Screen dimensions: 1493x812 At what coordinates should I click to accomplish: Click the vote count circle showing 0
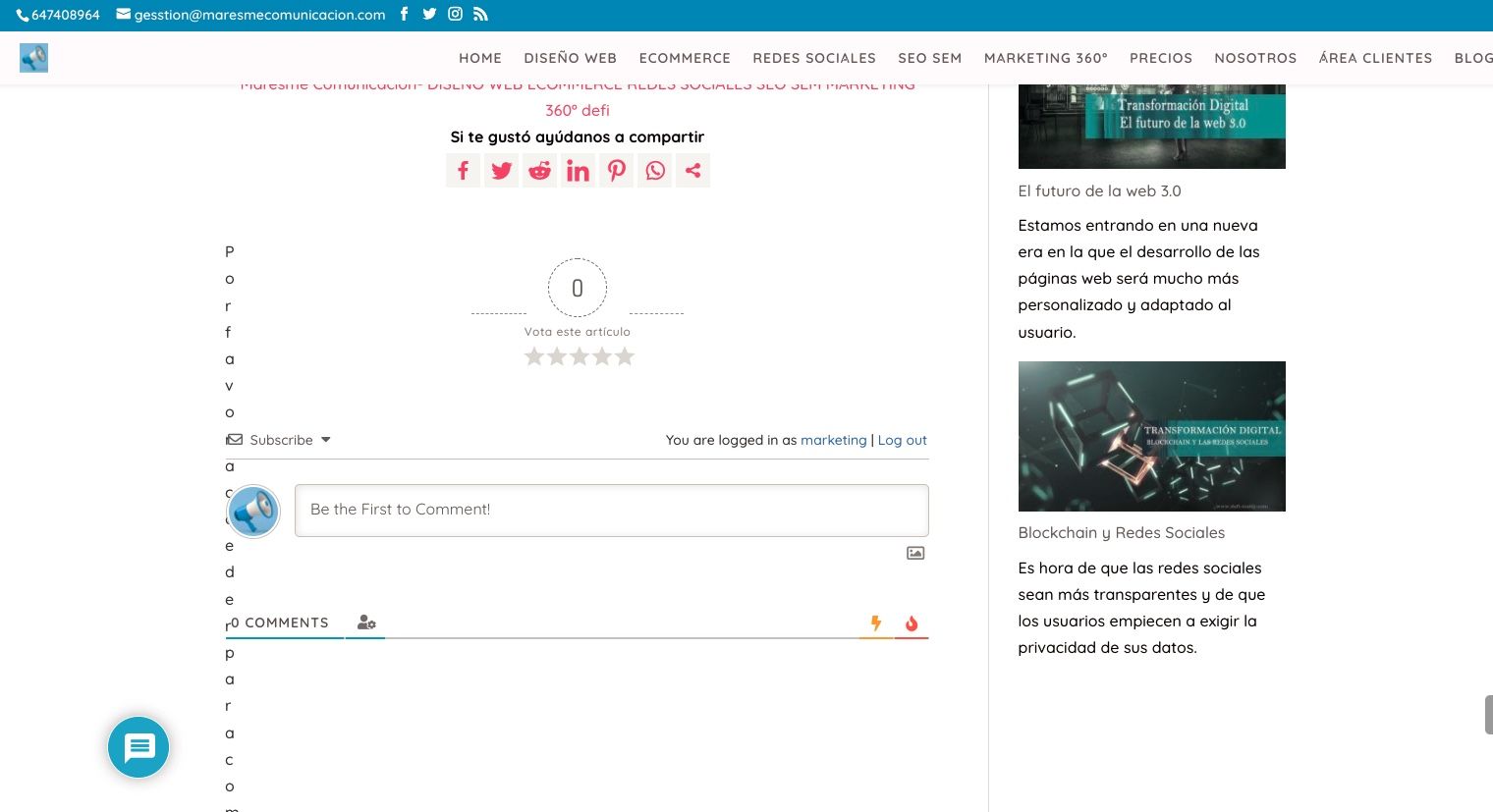point(578,288)
